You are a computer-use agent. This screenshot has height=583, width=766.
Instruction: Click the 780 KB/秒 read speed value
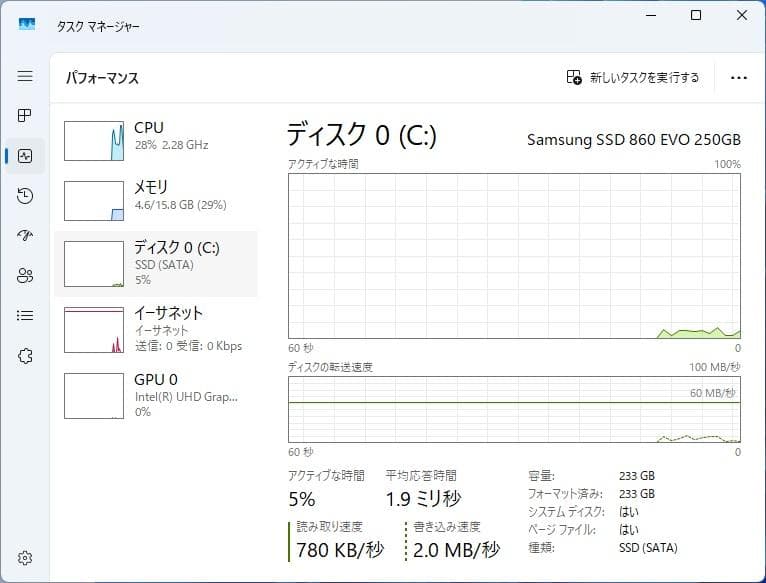coord(340,550)
